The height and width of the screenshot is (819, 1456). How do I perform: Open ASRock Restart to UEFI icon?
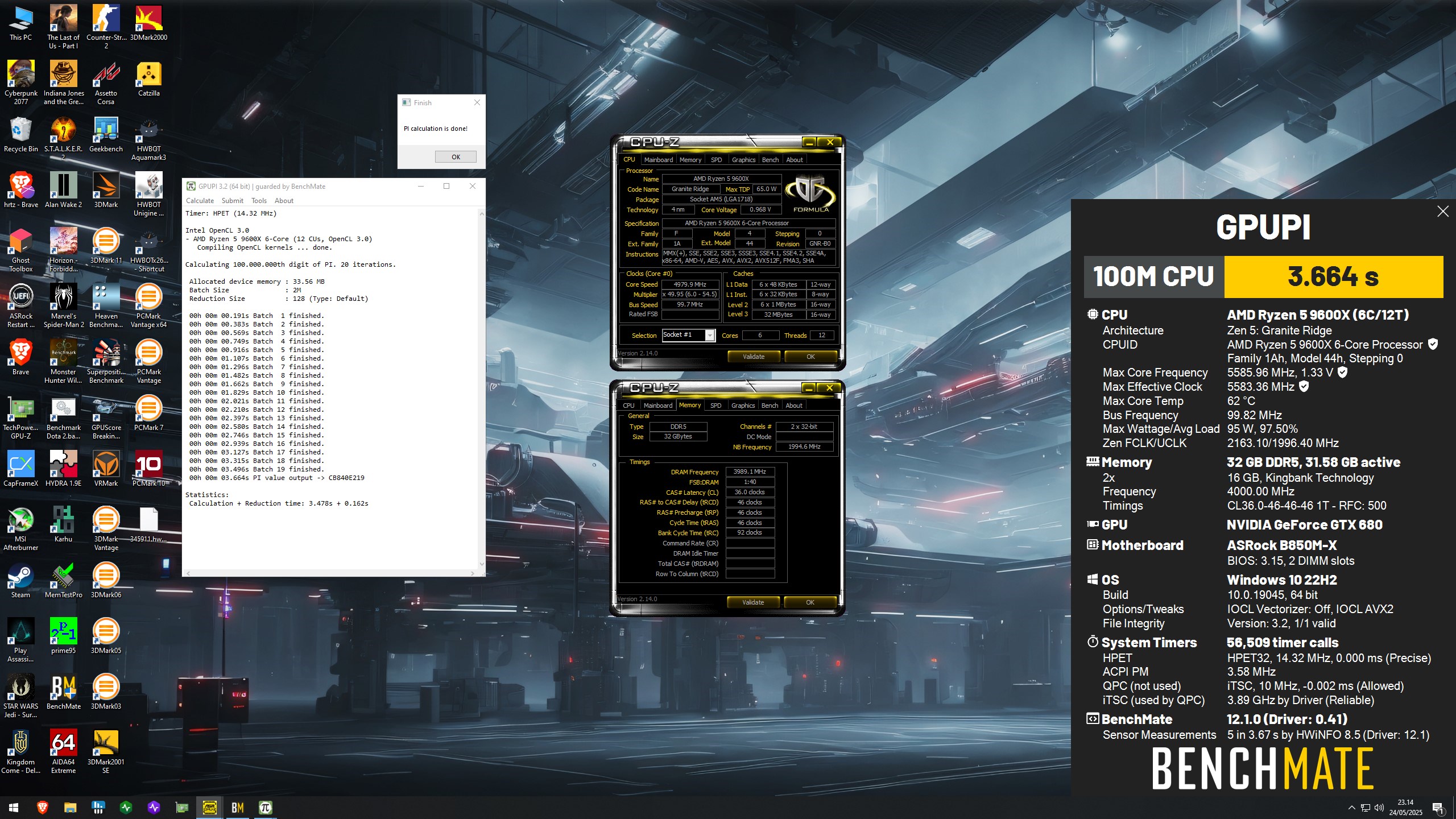pos(21,305)
